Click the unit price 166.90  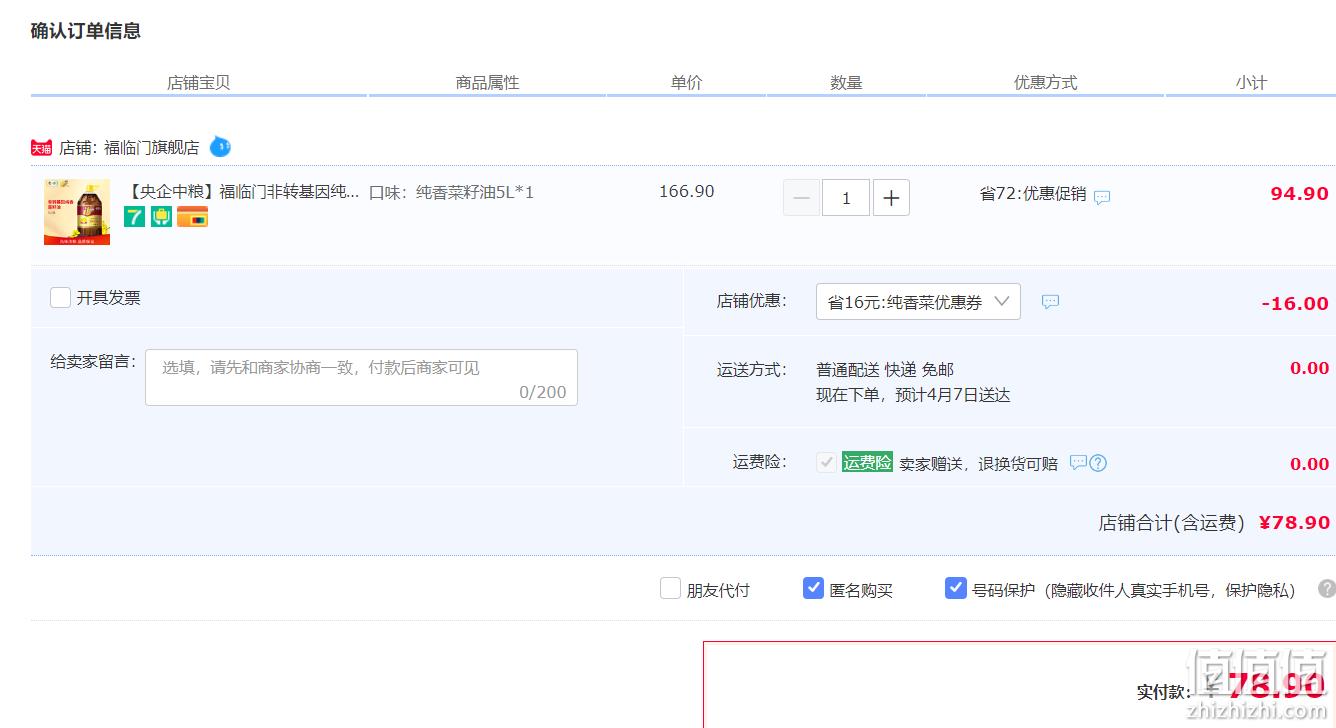(x=687, y=191)
